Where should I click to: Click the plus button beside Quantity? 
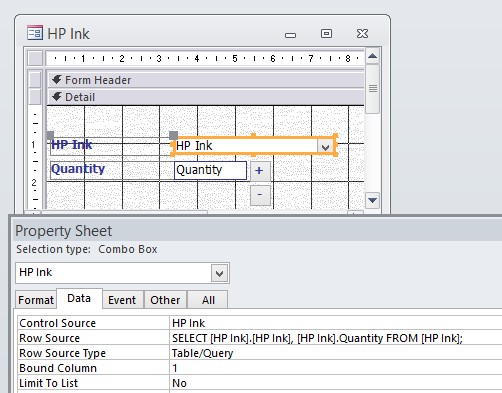tap(260, 171)
